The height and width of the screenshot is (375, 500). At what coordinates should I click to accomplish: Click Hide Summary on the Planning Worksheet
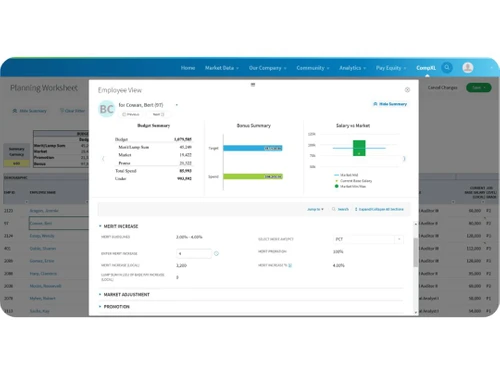[x=30, y=111]
